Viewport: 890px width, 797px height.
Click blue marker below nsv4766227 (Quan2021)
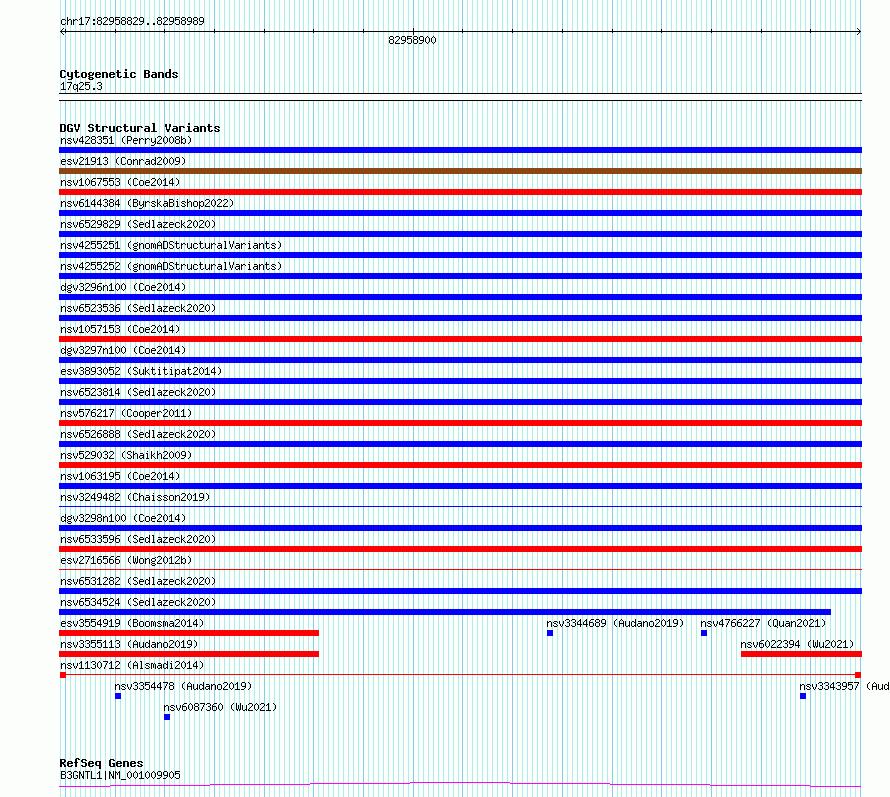[x=704, y=633]
